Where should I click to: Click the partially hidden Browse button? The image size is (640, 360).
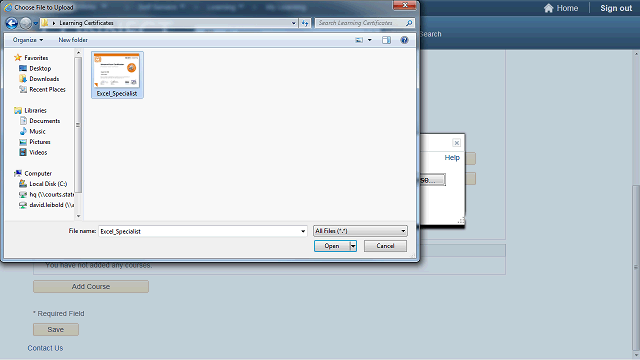433,180
